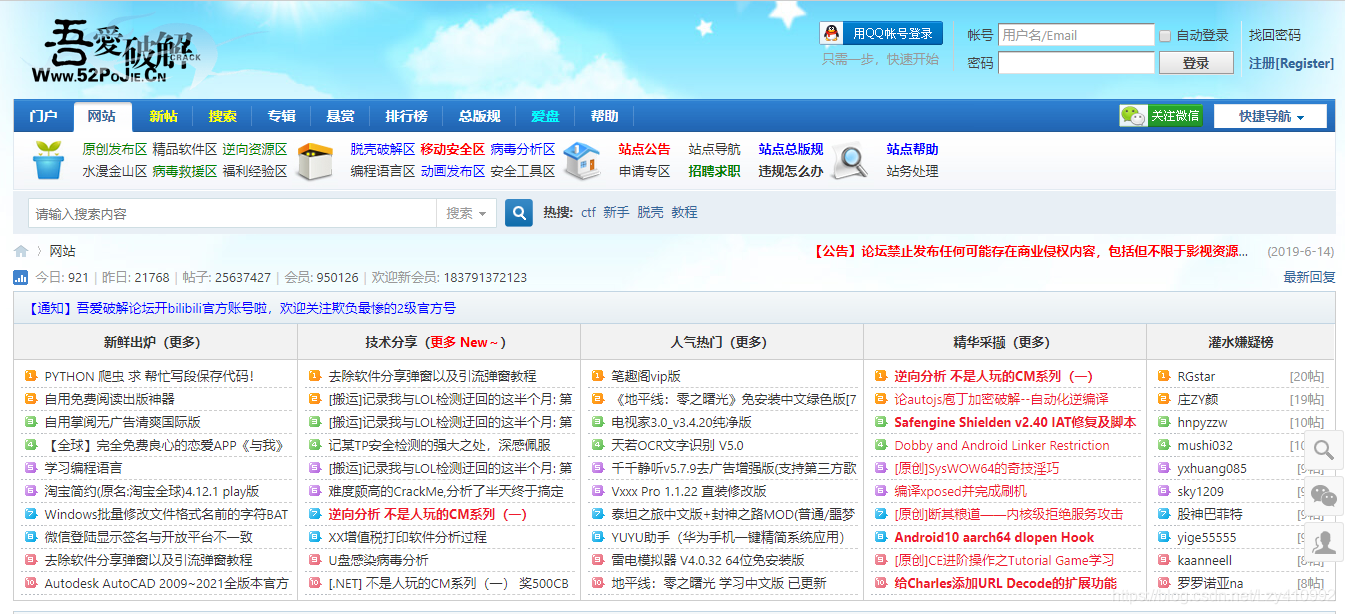Open the 新帖 nav tab
1345x614 pixels.
pyautogui.click(x=163, y=116)
